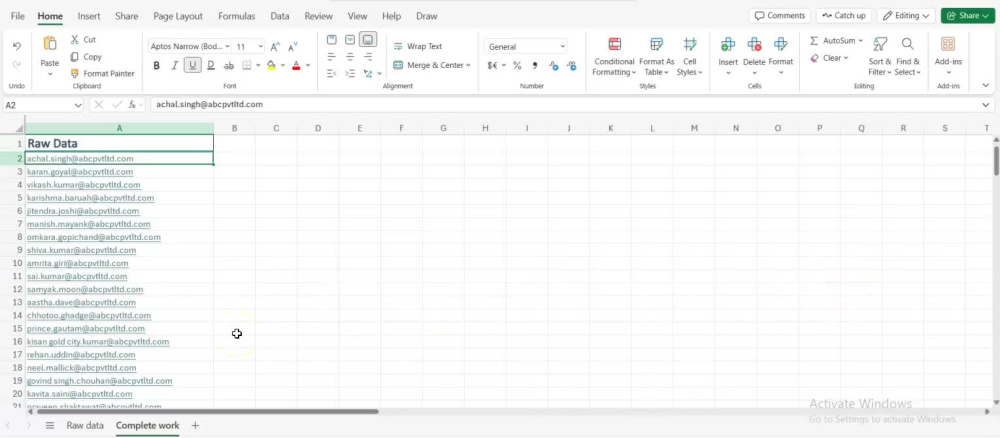Screen dimensions: 1000x438
Task: Apply comma style number format
Action: (x=534, y=65)
